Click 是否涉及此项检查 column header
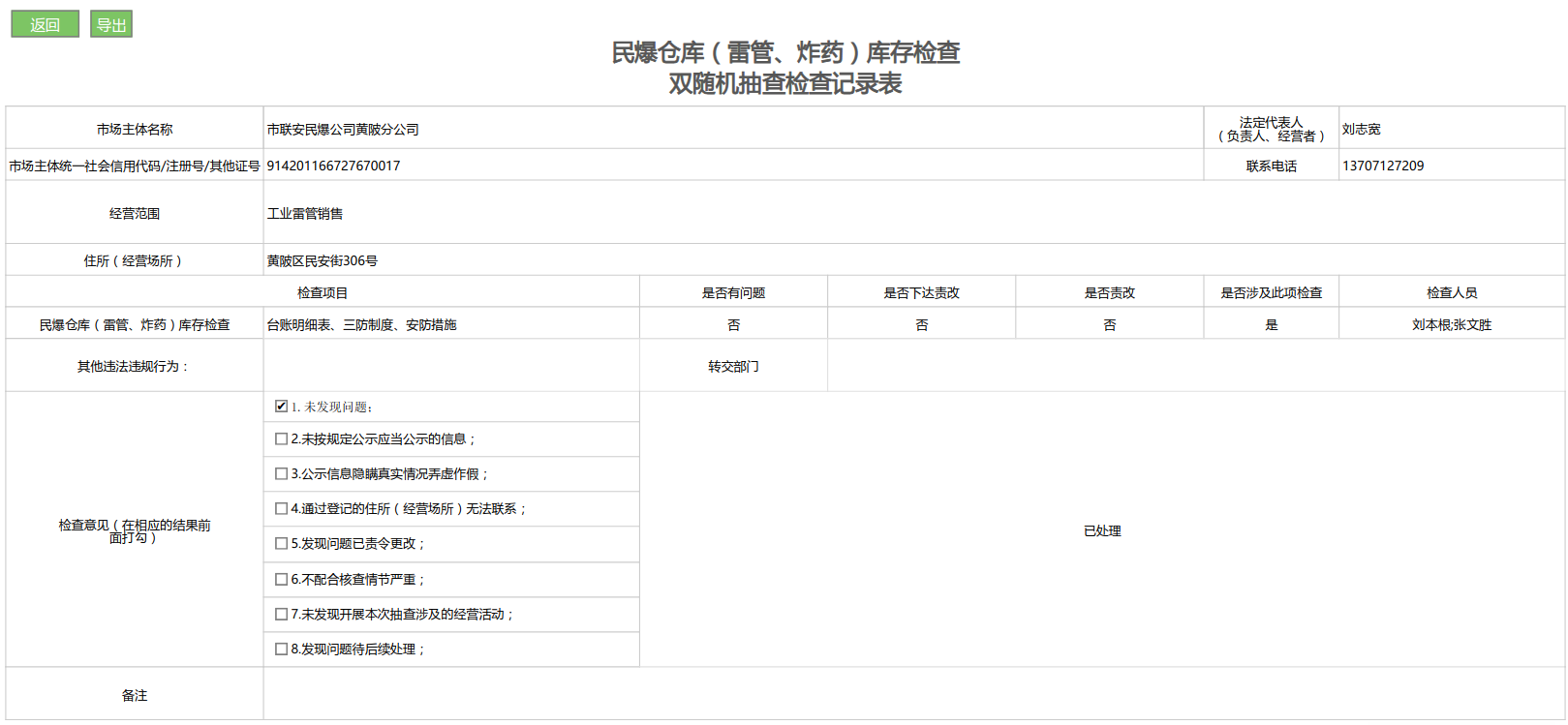Viewport: 1568px width, 725px height. coord(1271,292)
